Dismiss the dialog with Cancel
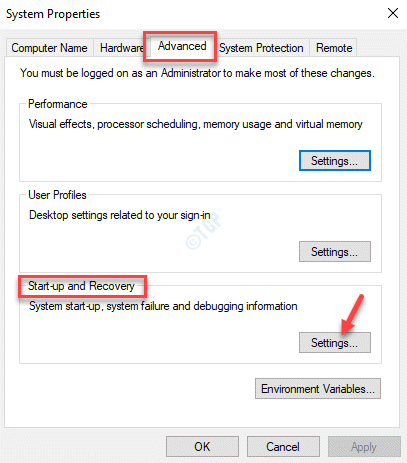Viewport: 407px width, 463px height. click(x=283, y=447)
